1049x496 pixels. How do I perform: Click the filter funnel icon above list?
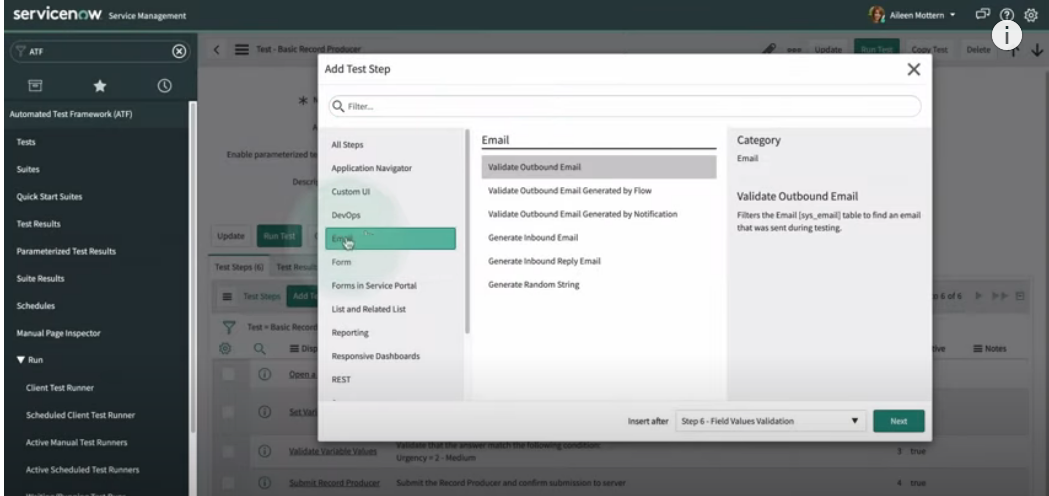[x=229, y=327]
